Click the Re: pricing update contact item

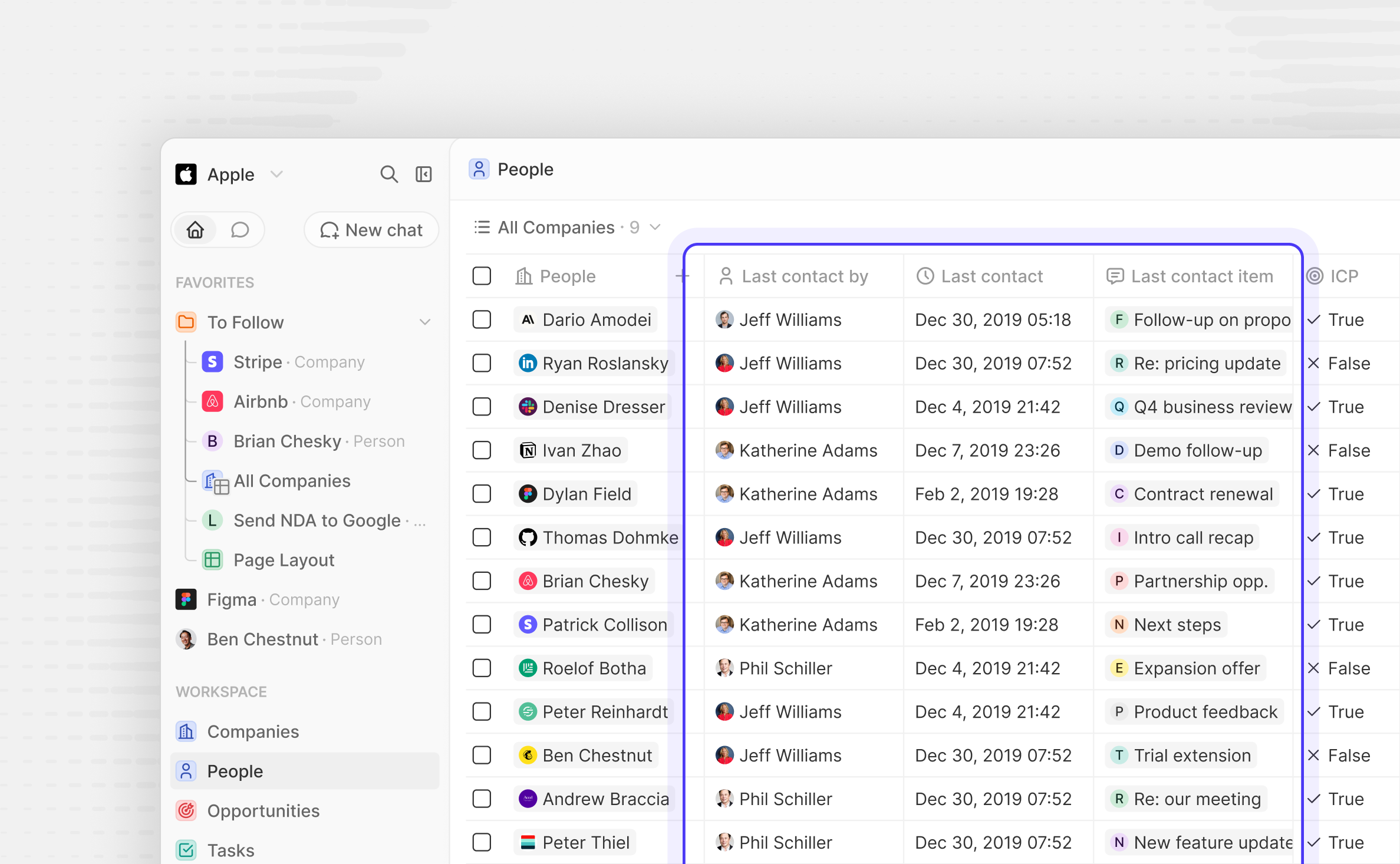[x=1196, y=363]
